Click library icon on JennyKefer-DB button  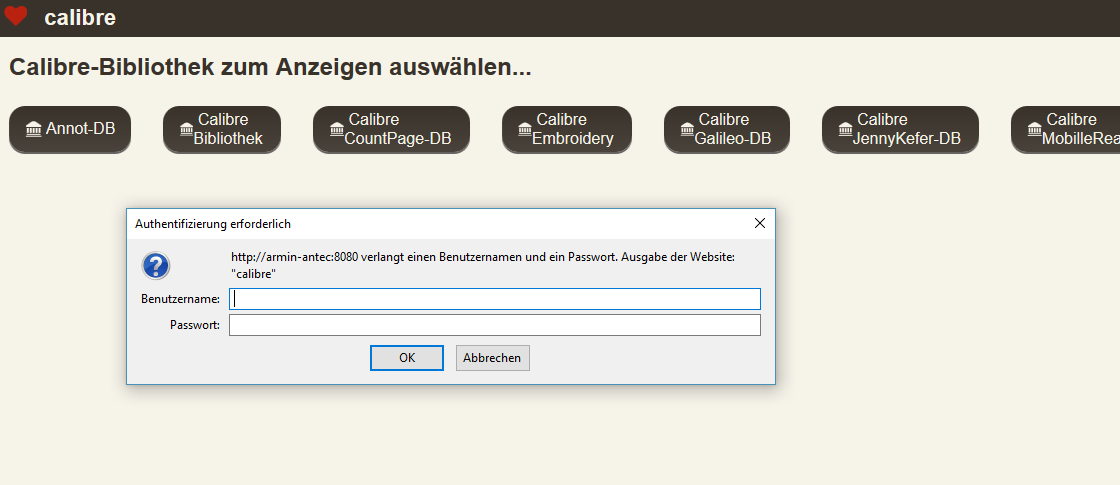846,129
